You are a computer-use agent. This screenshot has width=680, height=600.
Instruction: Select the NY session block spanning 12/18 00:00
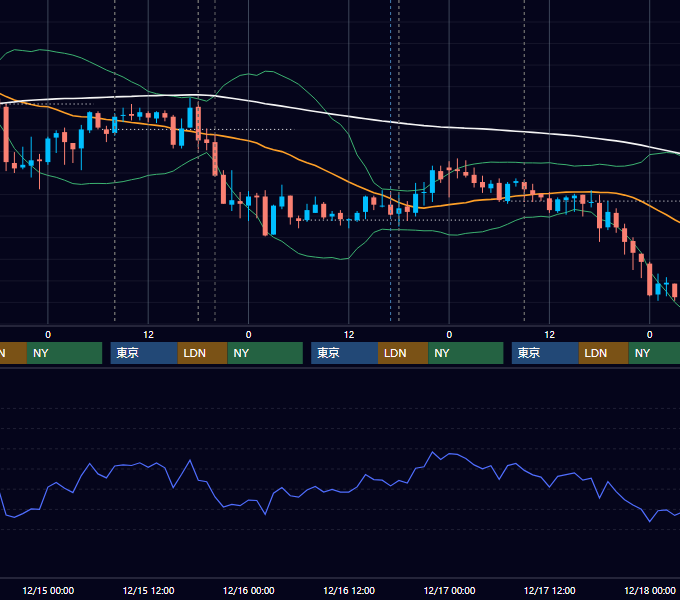pyautogui.click(x=654, y=353)
